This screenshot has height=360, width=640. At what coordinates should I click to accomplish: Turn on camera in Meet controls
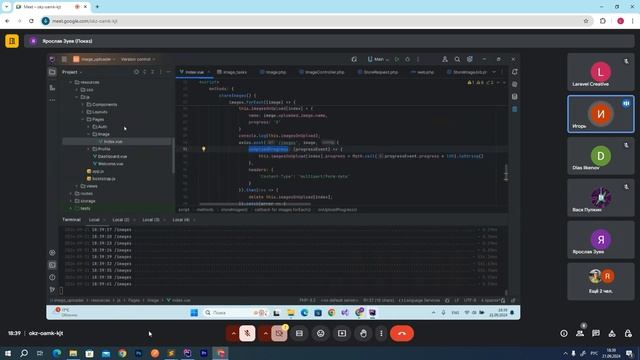click(279, 333)
